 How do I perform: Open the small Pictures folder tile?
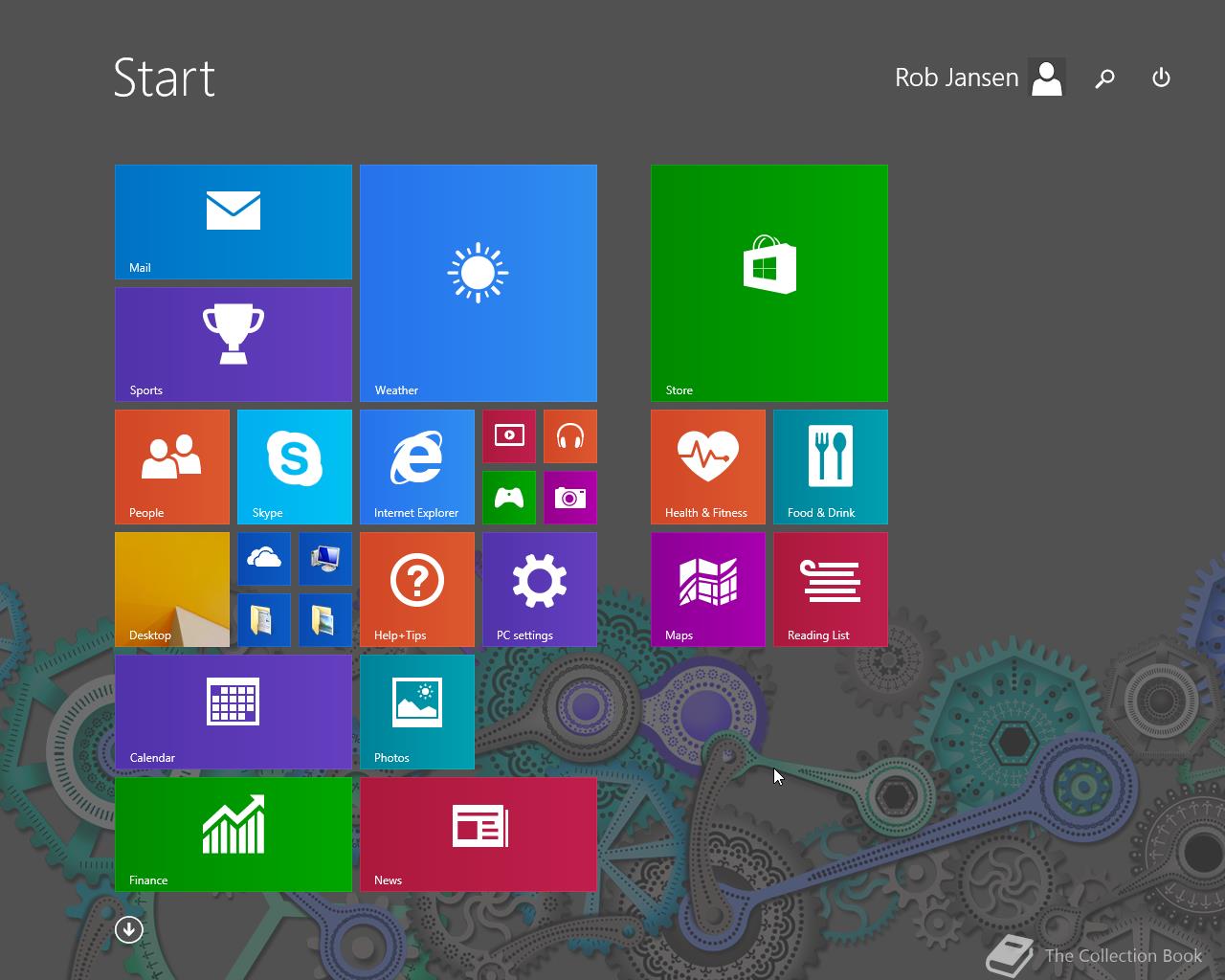tap(325, 620)
